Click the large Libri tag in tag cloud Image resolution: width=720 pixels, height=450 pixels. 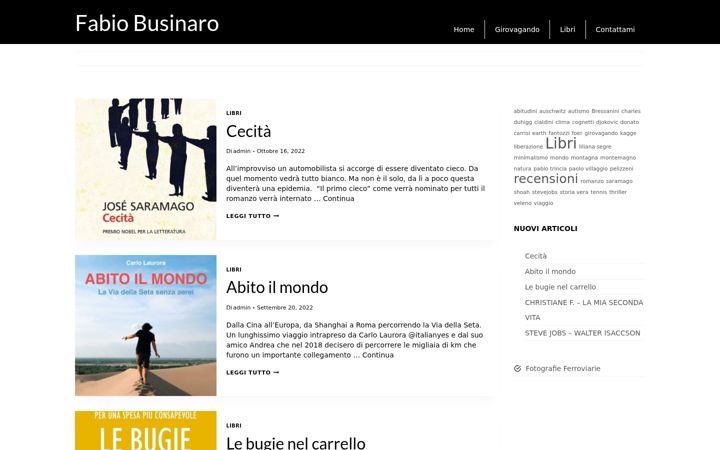tap(561, 144)
